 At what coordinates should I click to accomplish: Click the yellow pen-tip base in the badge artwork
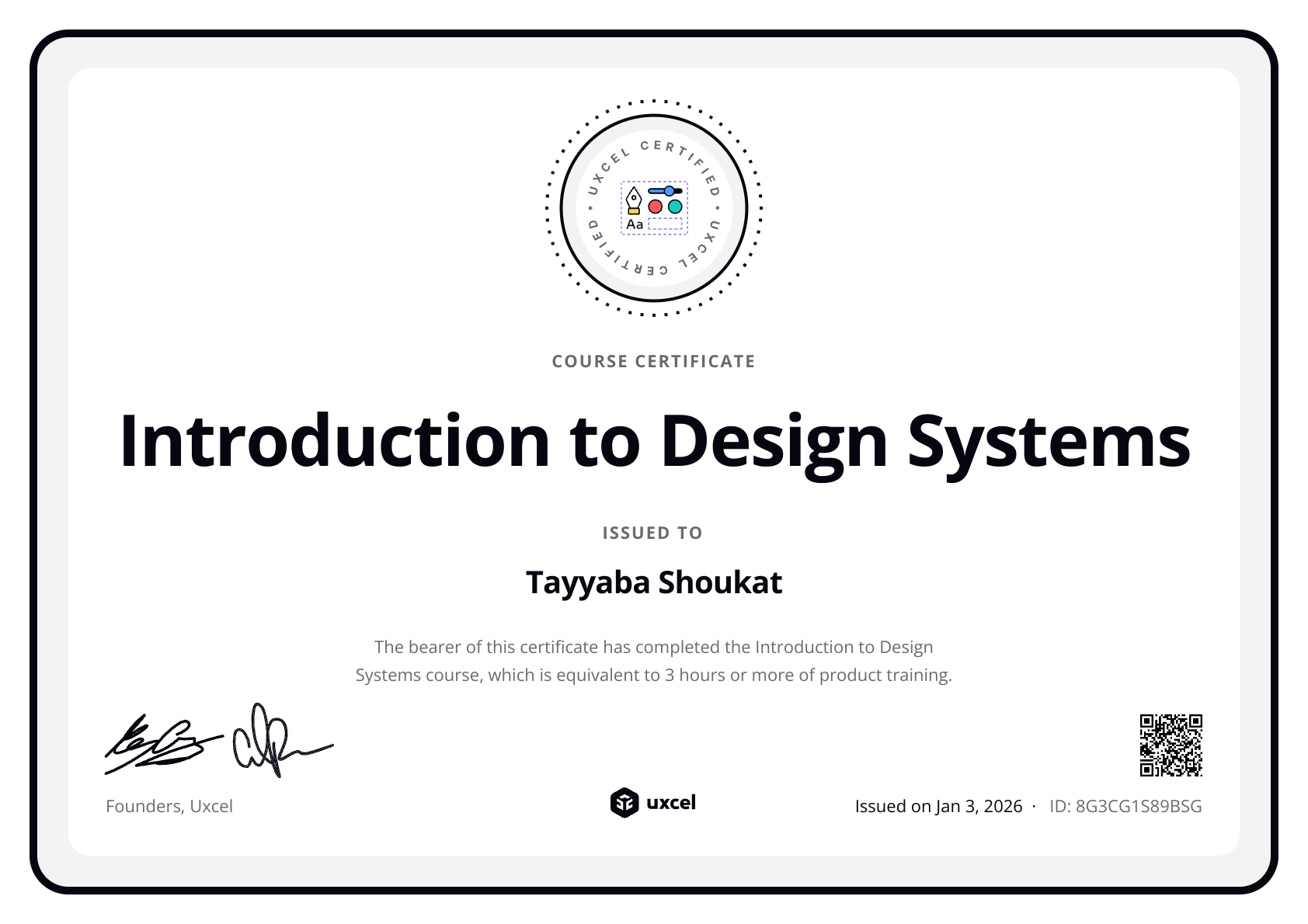click(x=634, y=211)
